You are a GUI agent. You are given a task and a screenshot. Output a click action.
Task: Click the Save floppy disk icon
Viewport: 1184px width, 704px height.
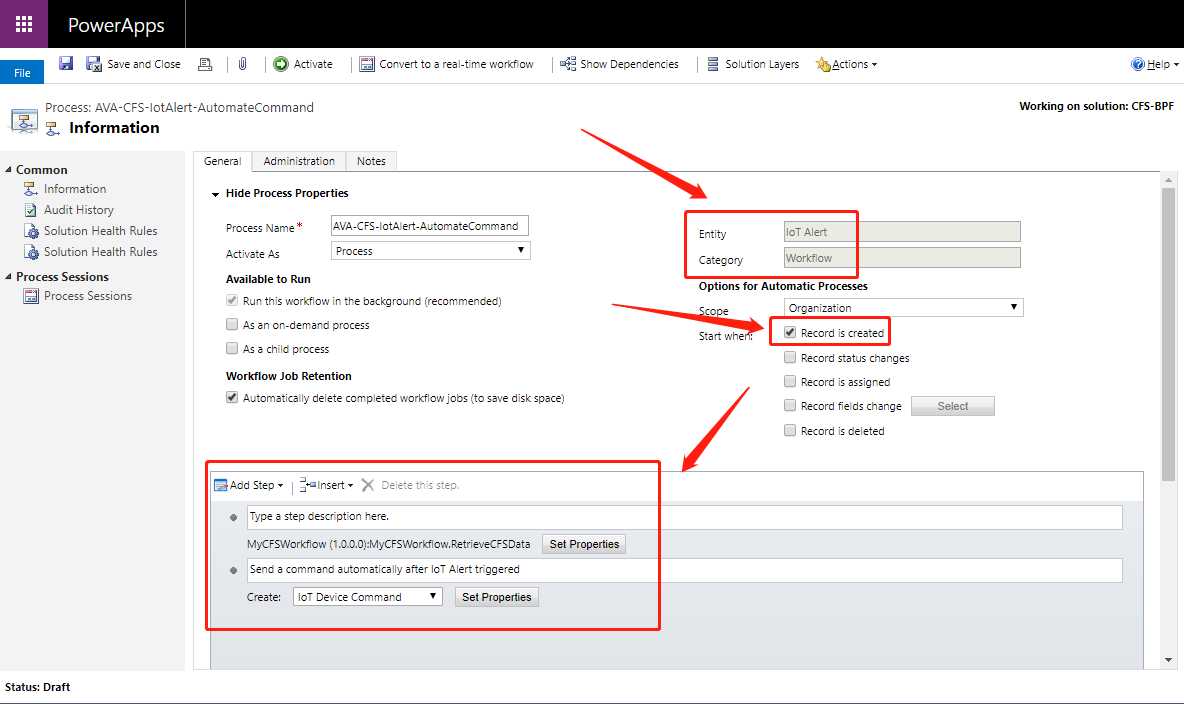pyautogui.click(x=66, y=63)
